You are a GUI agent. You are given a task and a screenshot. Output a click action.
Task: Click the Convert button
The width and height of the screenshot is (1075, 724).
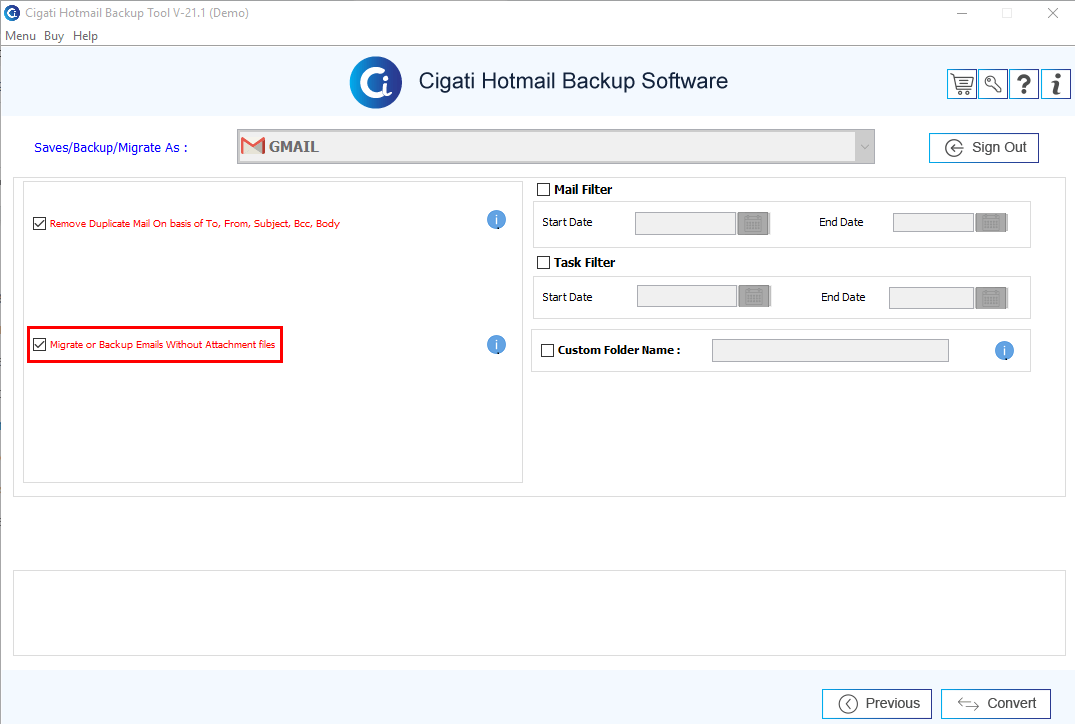click(996, 703)
